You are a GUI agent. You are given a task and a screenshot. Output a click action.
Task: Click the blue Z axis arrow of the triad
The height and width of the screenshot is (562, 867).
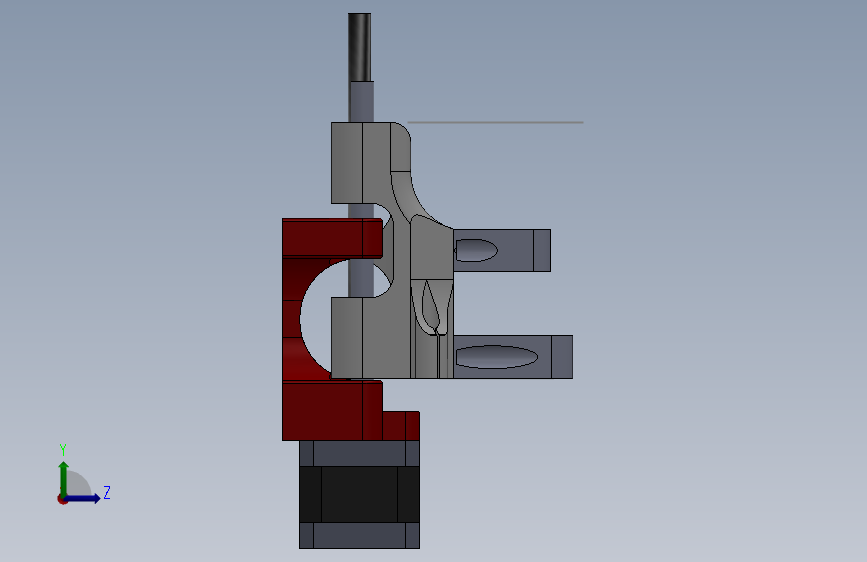(x=84, y=498)
